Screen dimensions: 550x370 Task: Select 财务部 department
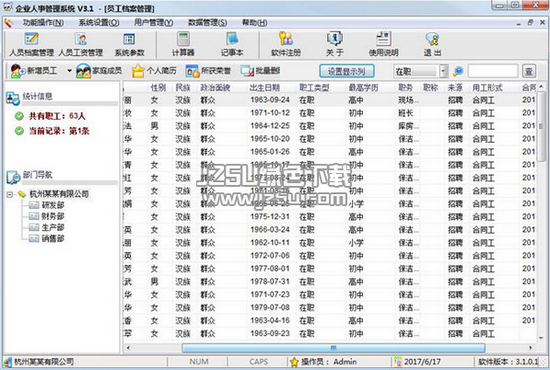coord(53,216)
